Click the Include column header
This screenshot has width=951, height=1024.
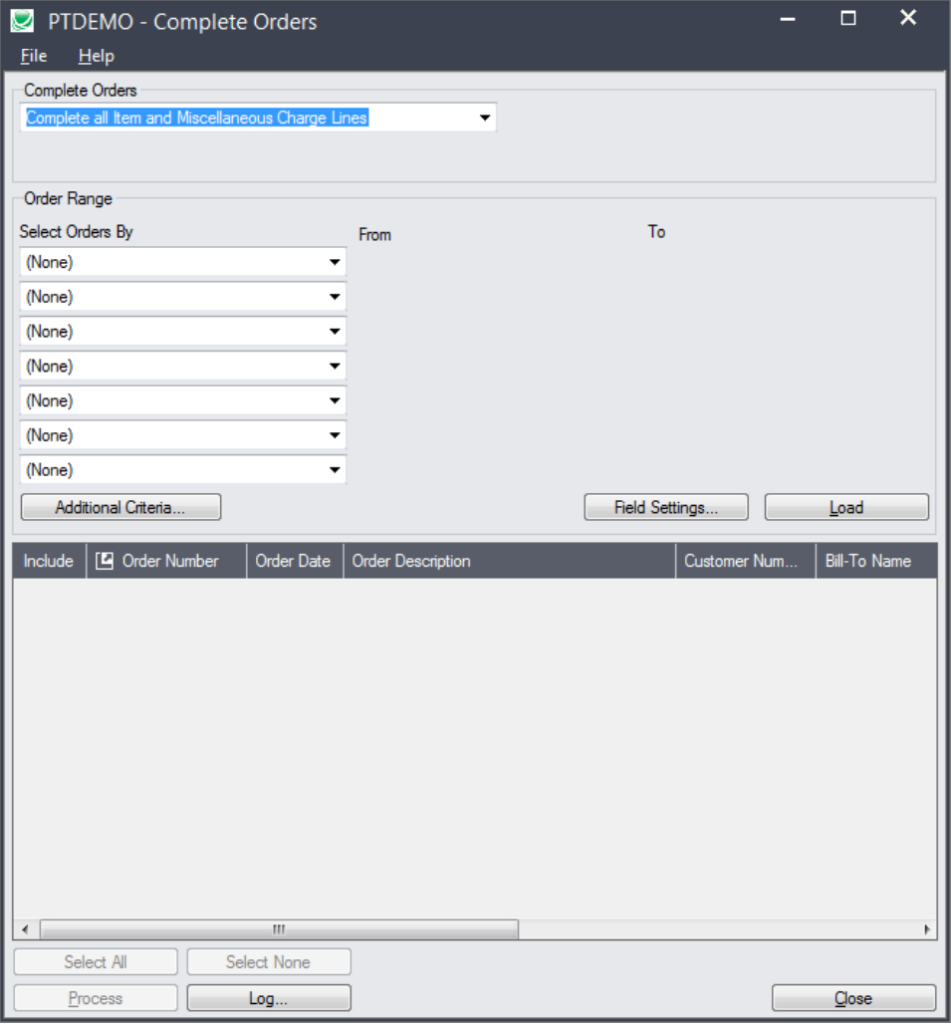(x=49, y=561)
